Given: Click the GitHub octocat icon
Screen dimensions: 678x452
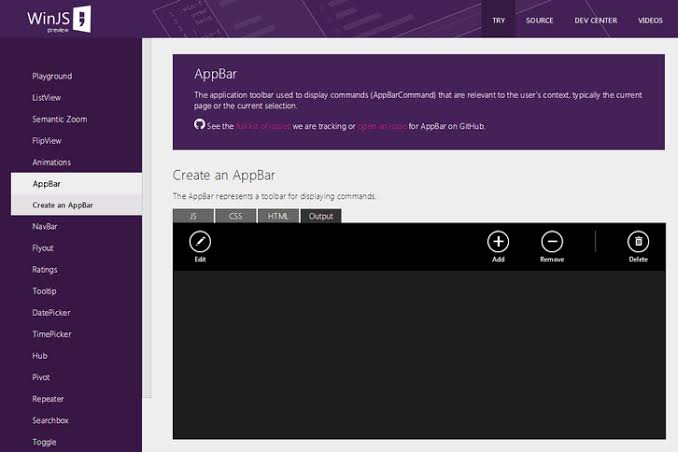Looking at the screenshot, I should (199, 125).
